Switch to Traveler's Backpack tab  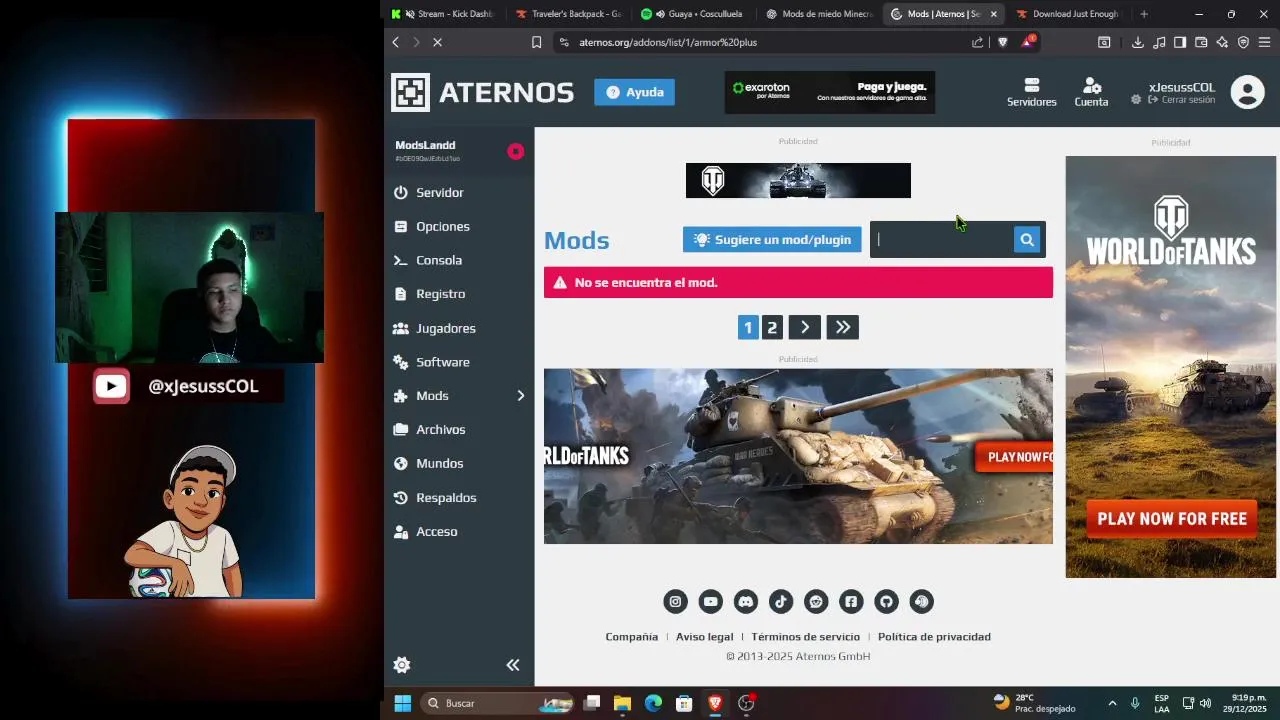tap(568, 14)
